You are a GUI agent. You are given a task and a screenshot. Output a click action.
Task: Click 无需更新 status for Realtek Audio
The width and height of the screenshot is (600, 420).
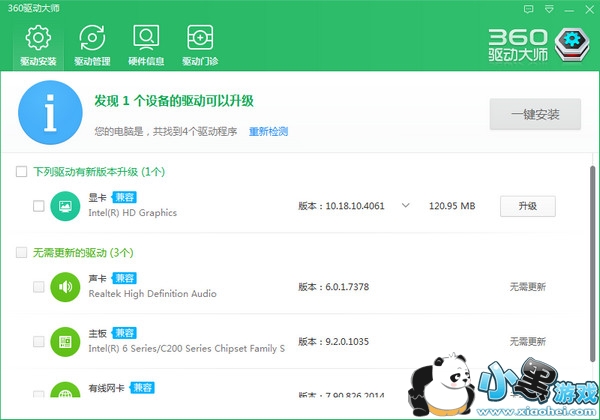pyautogui.click(x=528, y=287)
